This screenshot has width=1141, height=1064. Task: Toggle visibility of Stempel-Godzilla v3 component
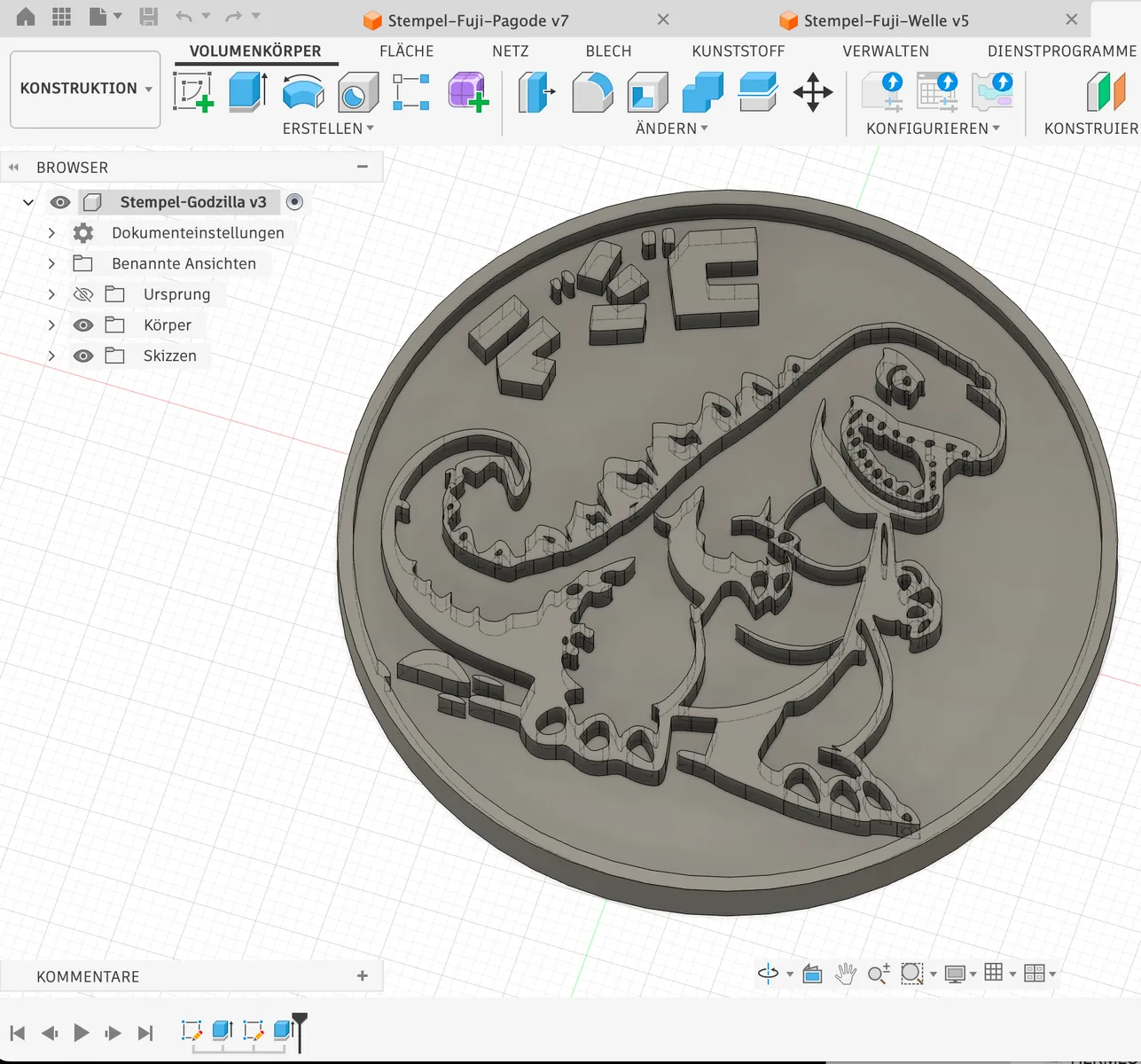[x=60, y=202]
